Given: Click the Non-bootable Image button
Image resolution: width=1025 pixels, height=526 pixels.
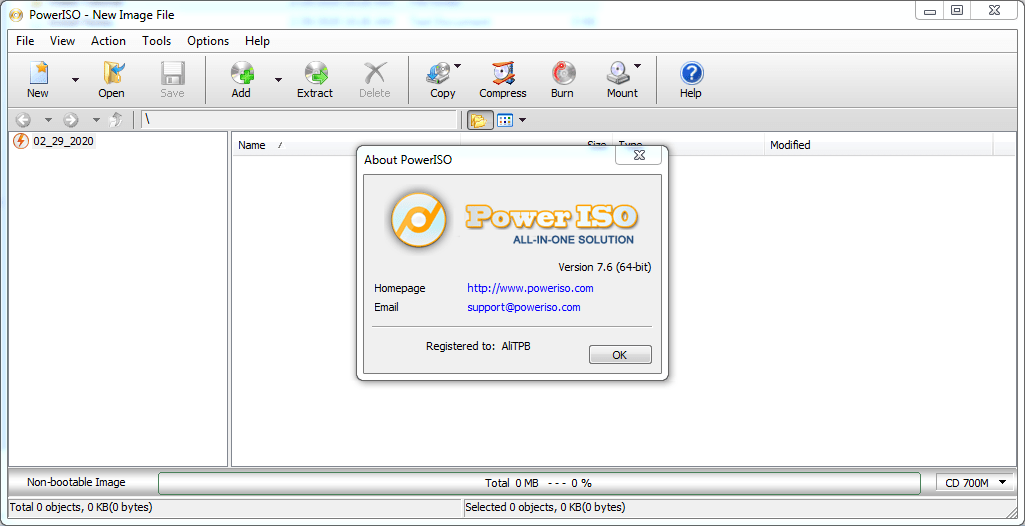Looking at the screenshot, I should pos(76,483).
